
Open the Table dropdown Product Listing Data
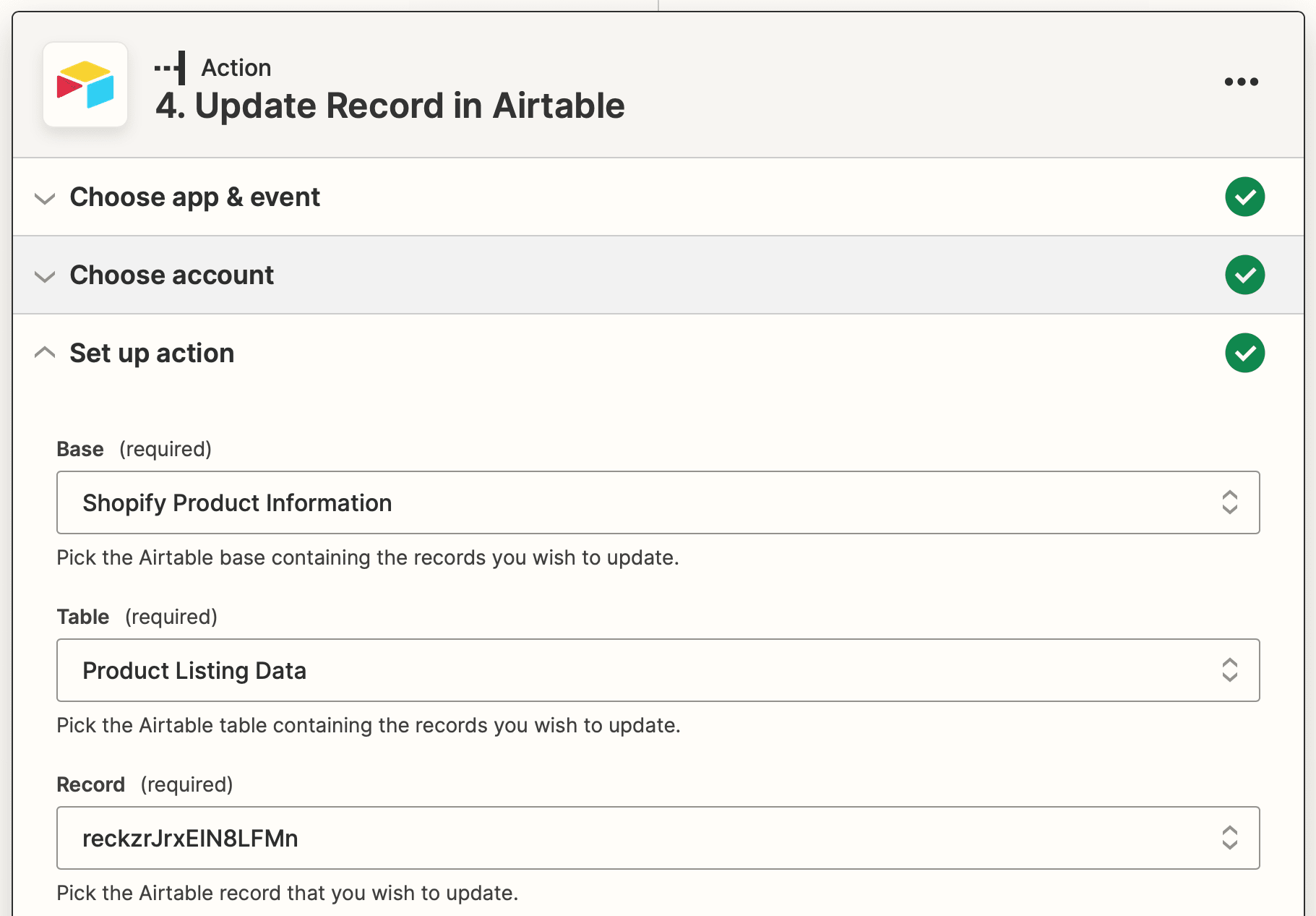[x=658, y=670]
